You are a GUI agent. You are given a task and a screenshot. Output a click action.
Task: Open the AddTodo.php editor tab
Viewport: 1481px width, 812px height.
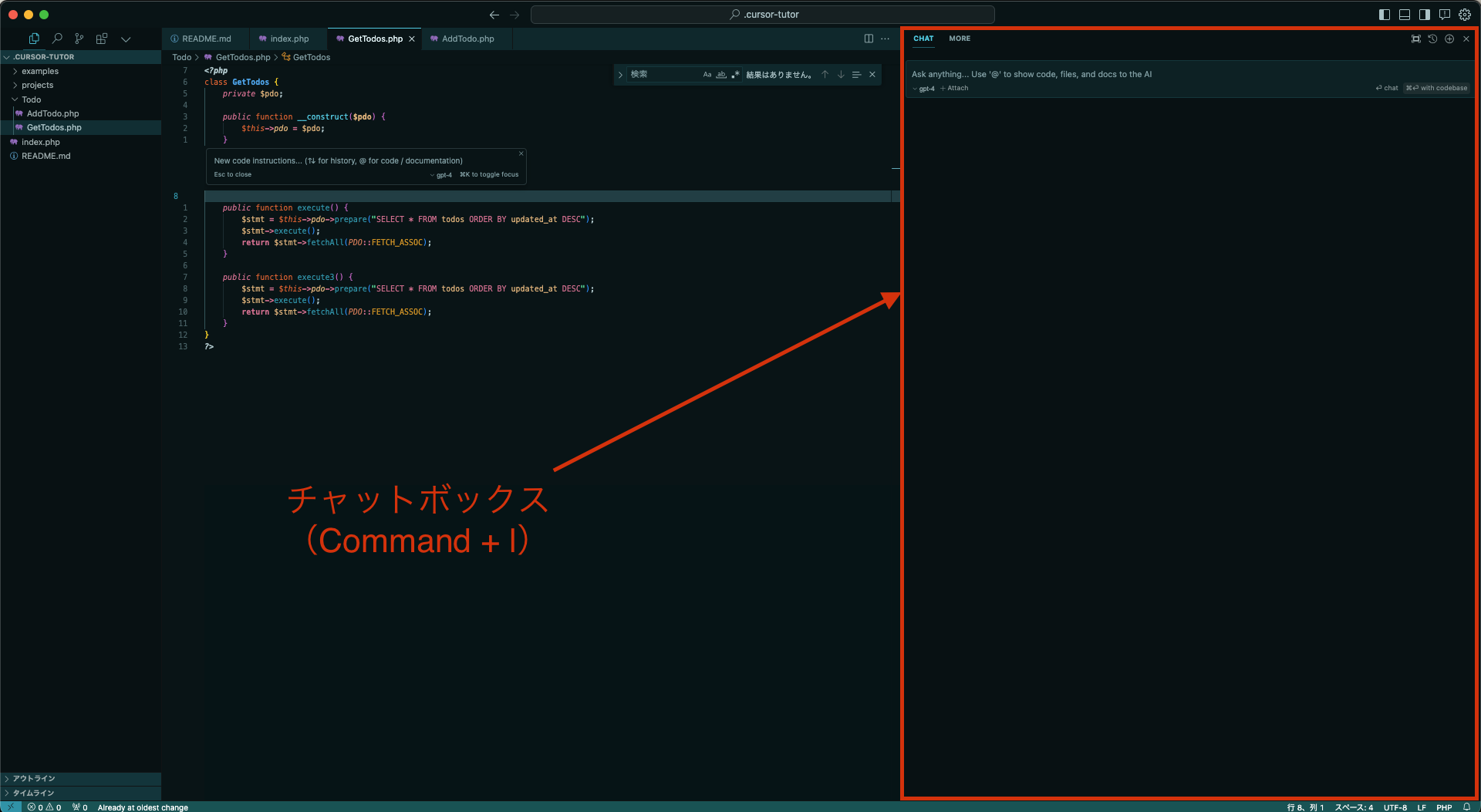coord(466,39)
